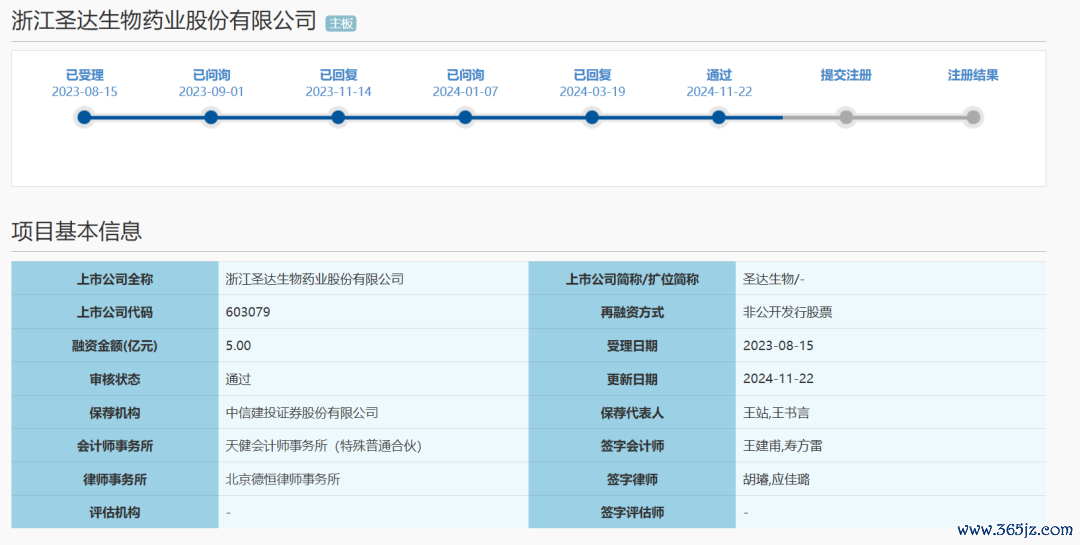Click the date 2023-11-14 under 已回复
The width and height of the screenshot is (1080, 545).
click(338, 92)
